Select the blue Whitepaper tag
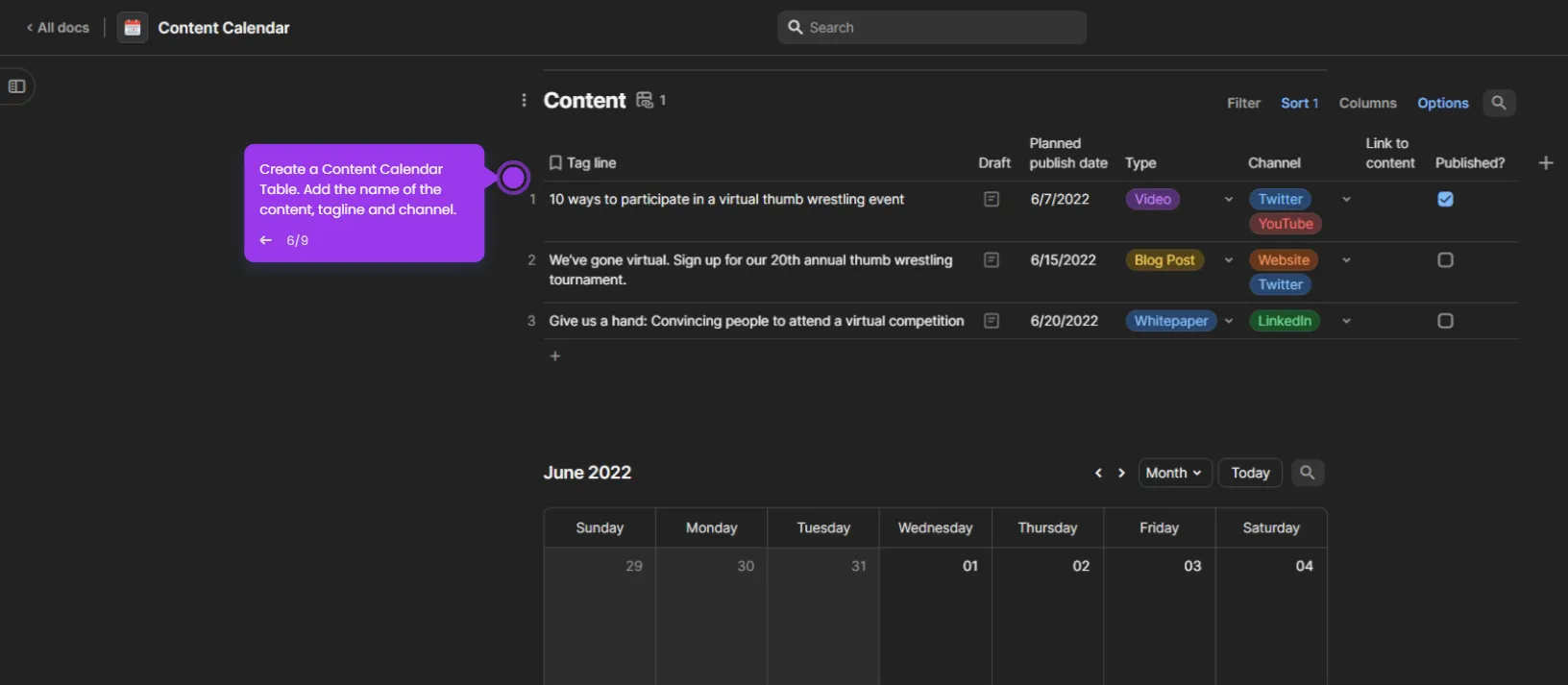Image resolution: width=1568 pixels, height=685 pixels. point(1171,321)
